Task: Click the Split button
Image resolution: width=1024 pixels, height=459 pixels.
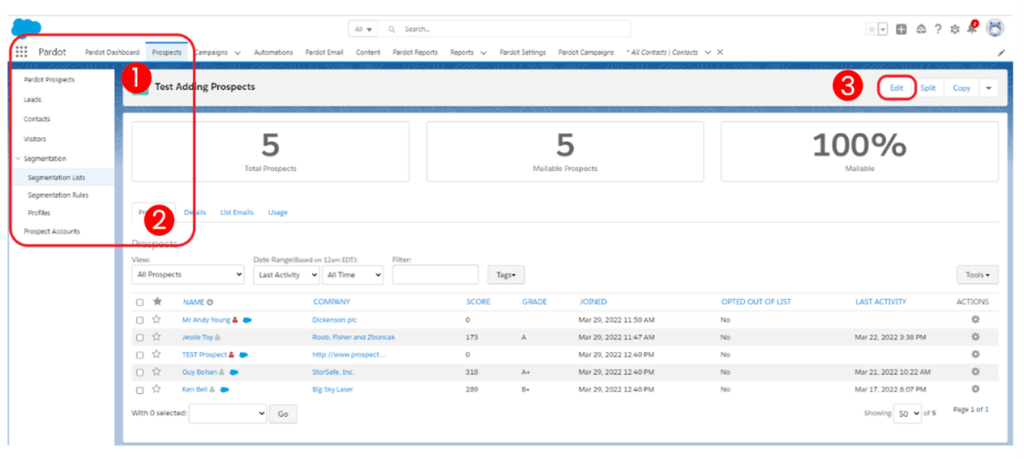Action: tap(928, 88)
